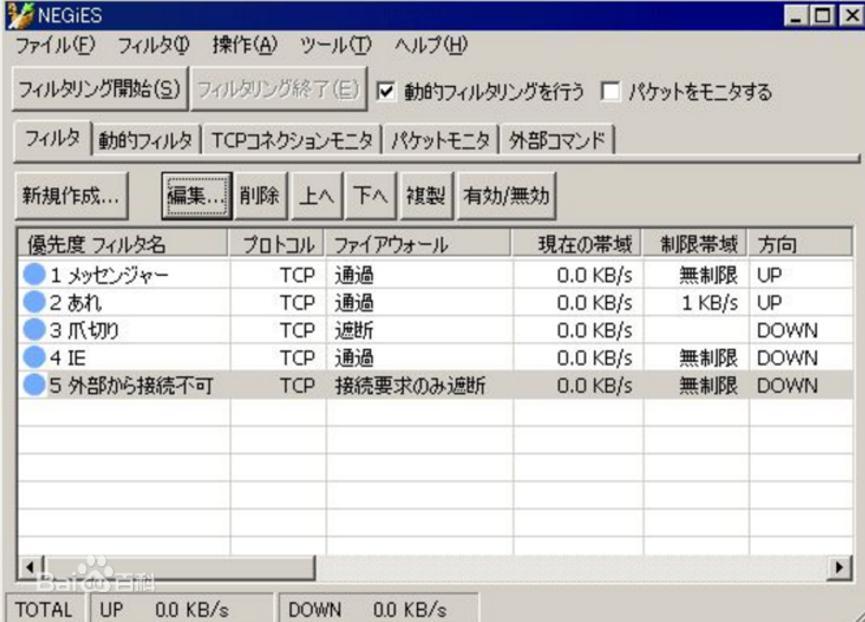
Task: Open the ツール(T) menu
Action: (335, 45)
